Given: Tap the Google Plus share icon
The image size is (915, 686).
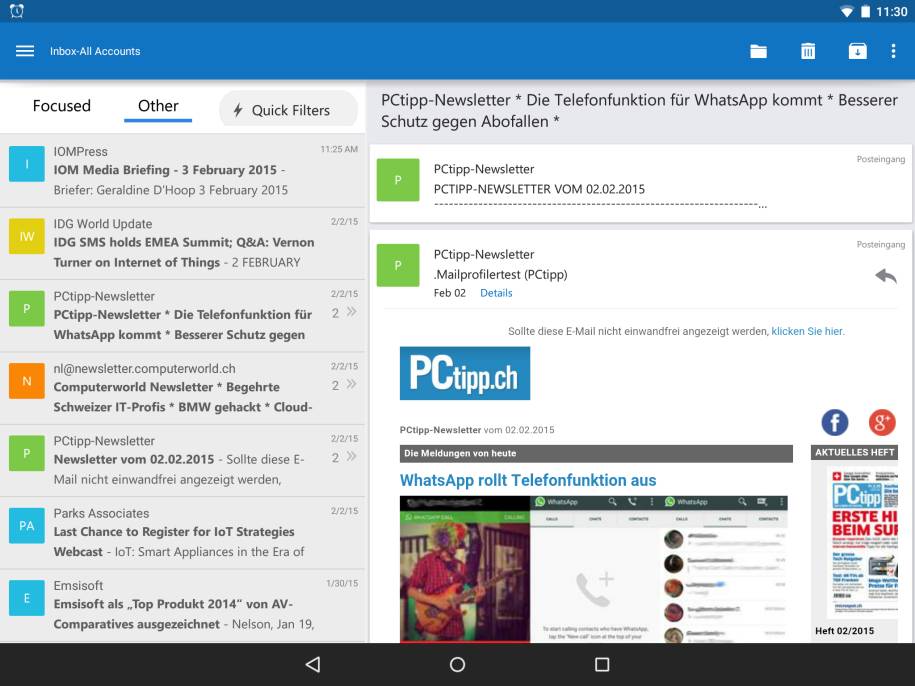Looking at the screenshot, I should (x=882, y=422).
